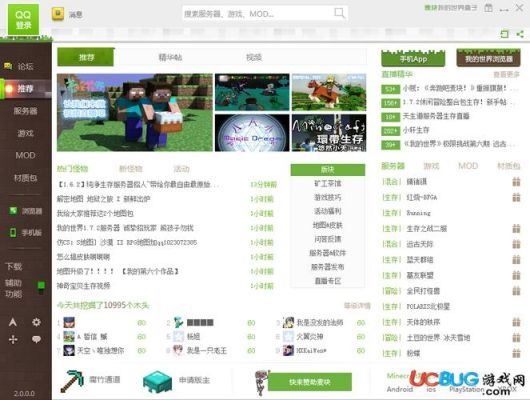The width and height of the screenshot is (530, 400).
Task: Open 下载 downloads in sidebar
Action: pos(14,266)
